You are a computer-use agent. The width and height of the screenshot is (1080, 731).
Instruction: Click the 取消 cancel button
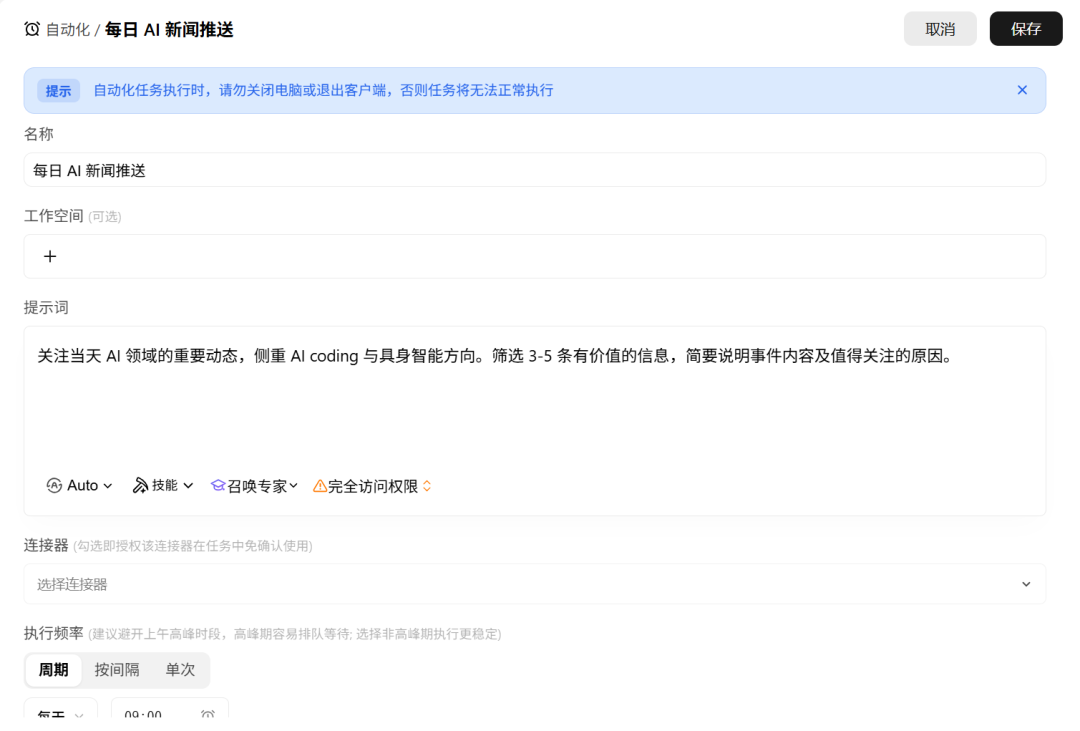pos(939,29)
